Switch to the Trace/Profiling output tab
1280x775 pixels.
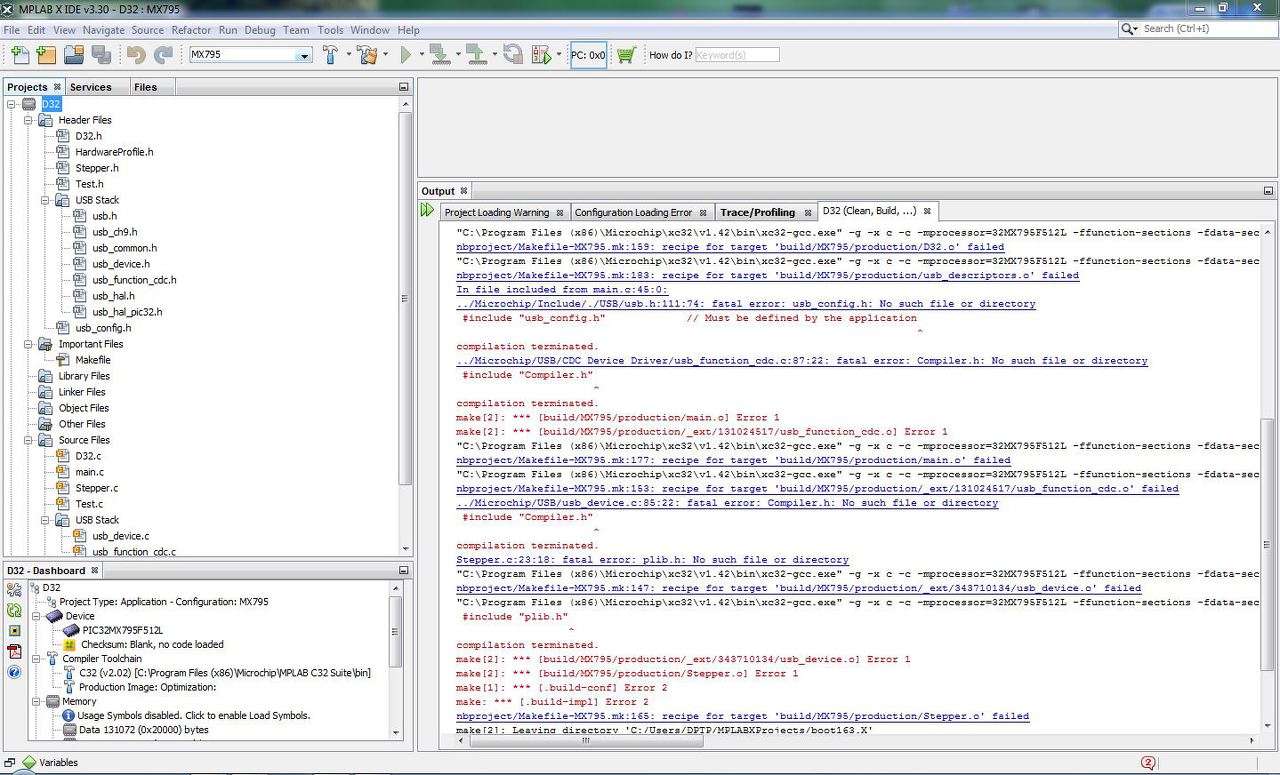click(757, 212)
